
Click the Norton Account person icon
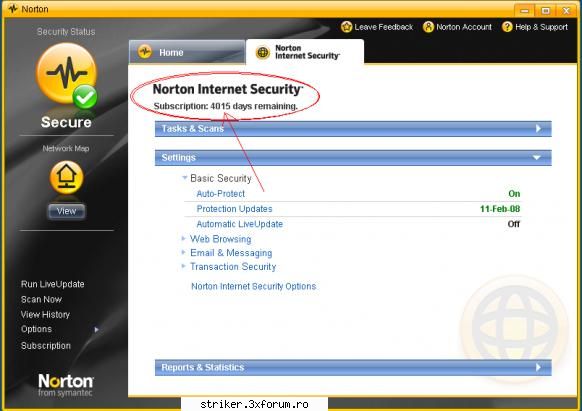click(428, 27)
